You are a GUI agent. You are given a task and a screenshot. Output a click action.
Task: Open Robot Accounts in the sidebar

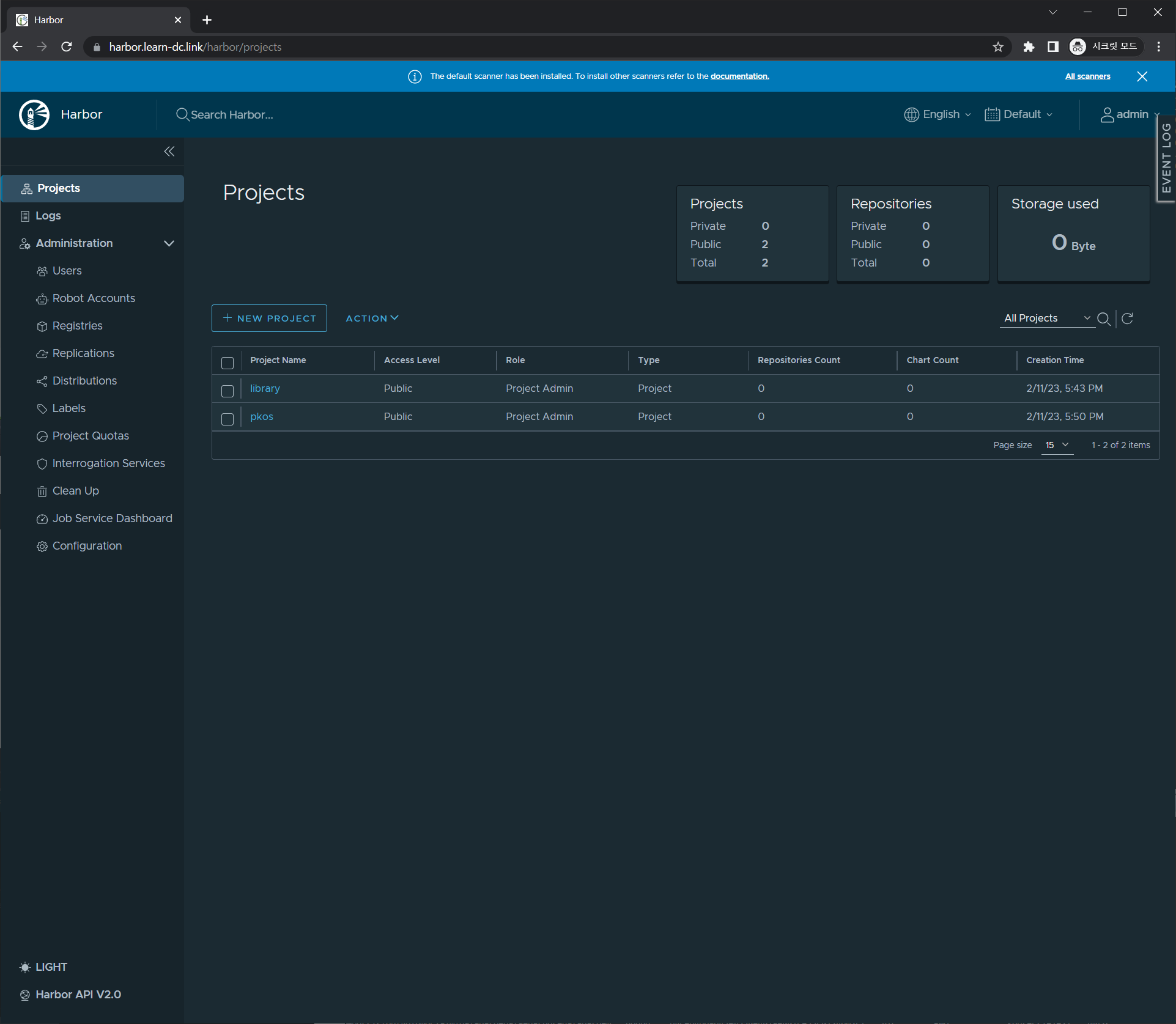[x=94, y=298]
